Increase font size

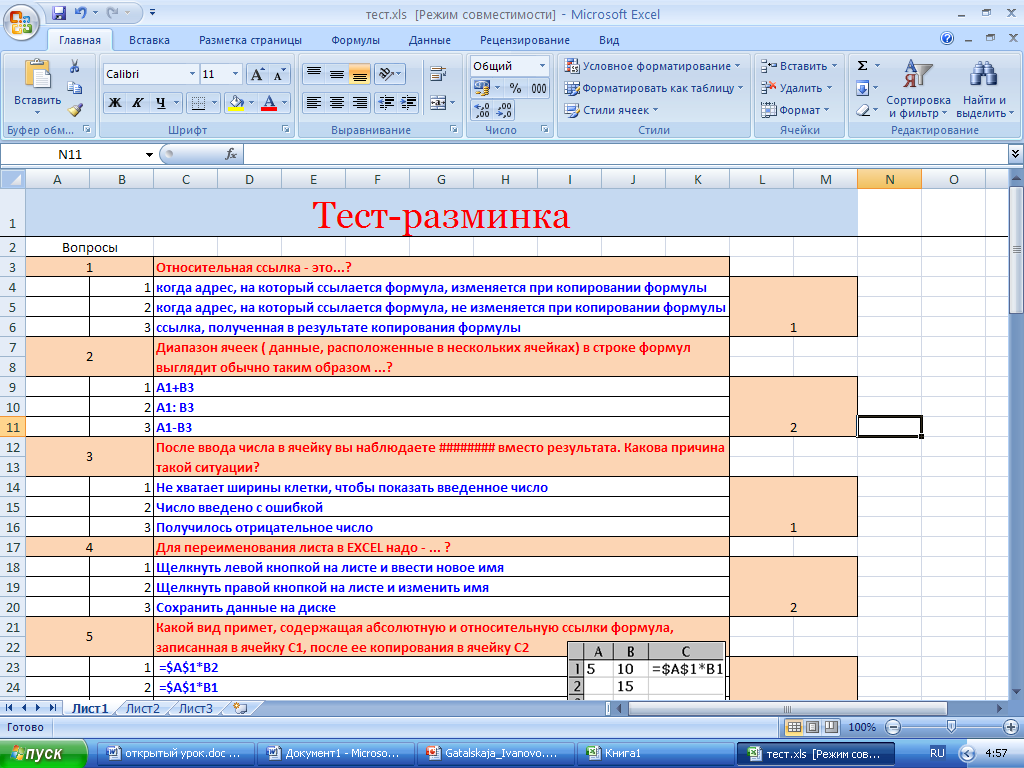(x=257, y=74)
